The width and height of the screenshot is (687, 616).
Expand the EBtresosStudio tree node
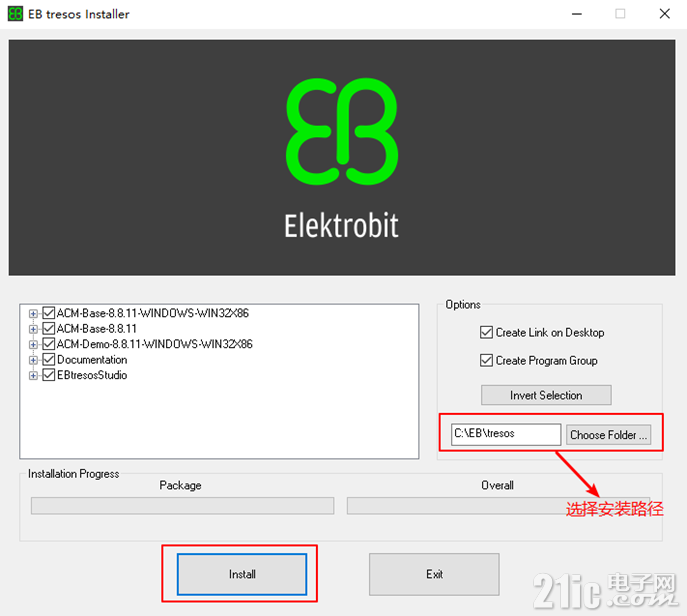pos(33,375)
